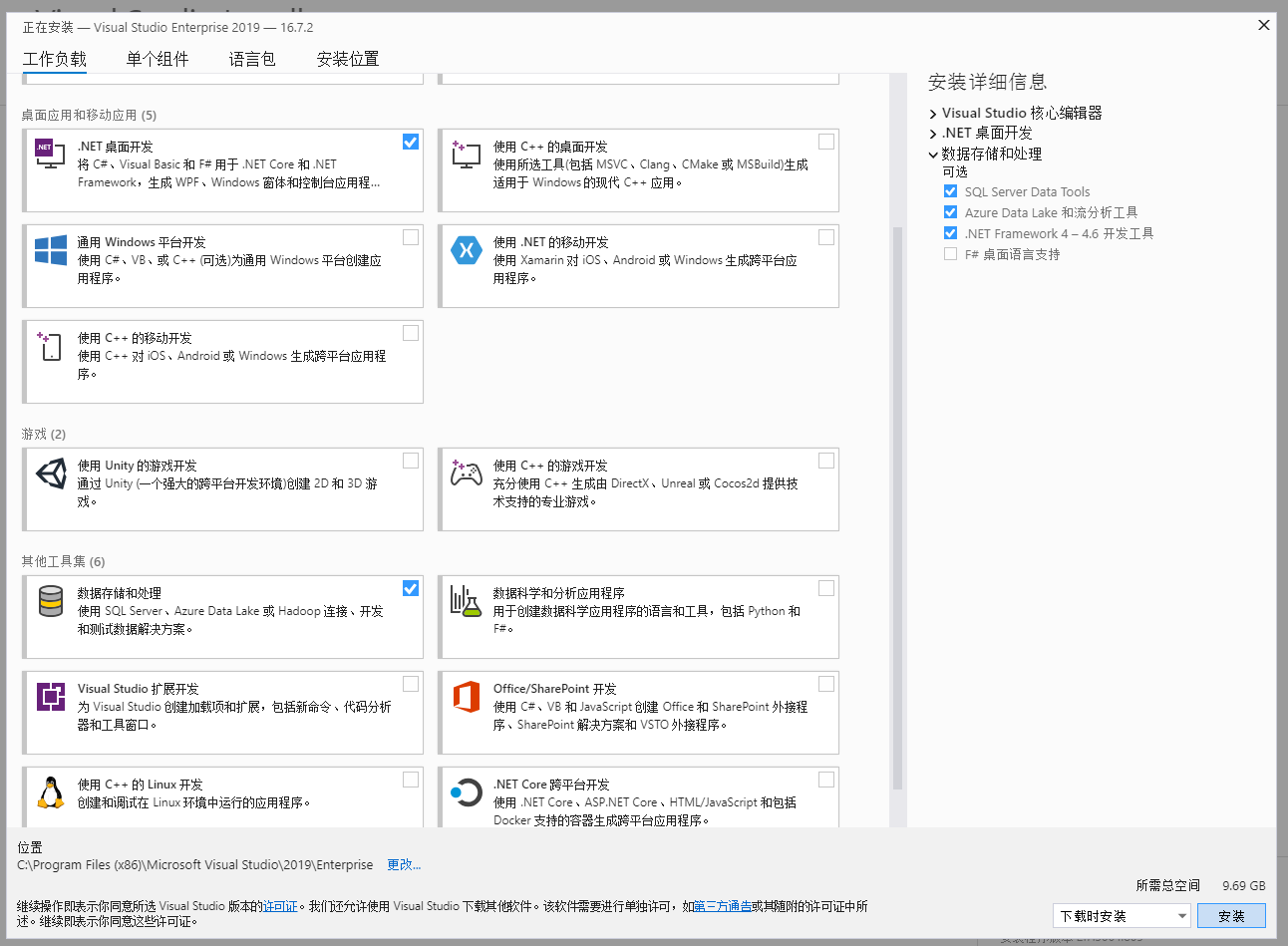Enable F# 桌面语言支持 option
The height and width of the screenshot is (946, 1288).
coord(950,254)
